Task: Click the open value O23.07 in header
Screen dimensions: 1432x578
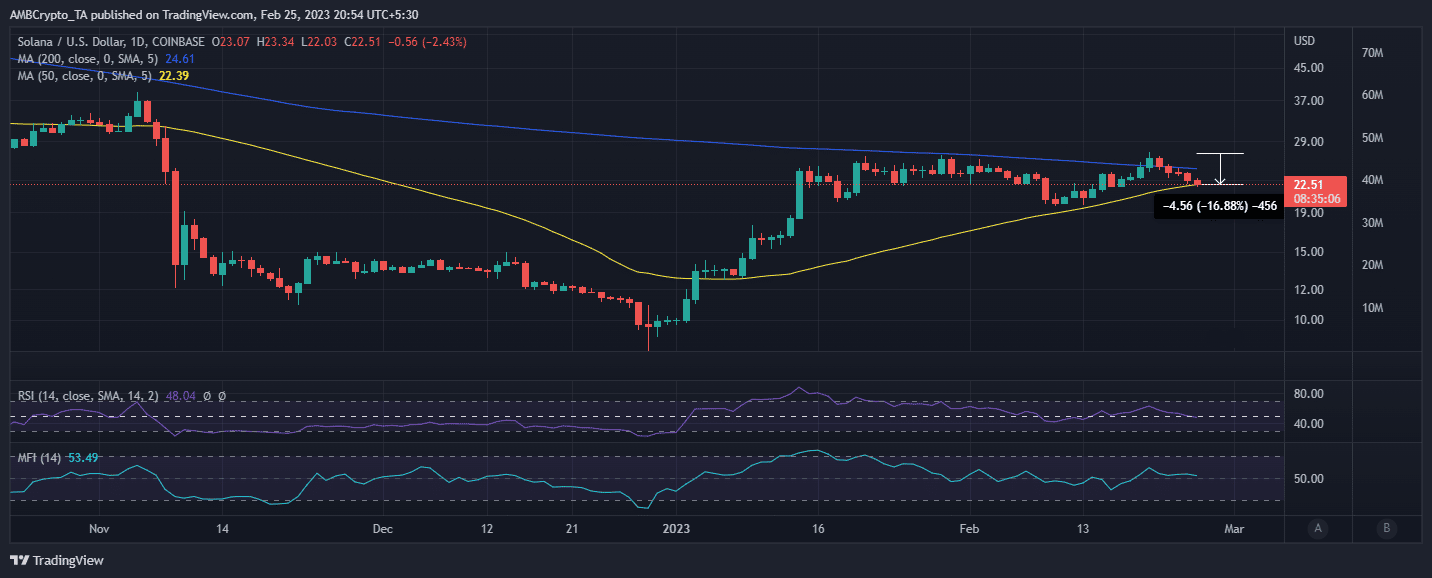Action: [x=230, y=42]
